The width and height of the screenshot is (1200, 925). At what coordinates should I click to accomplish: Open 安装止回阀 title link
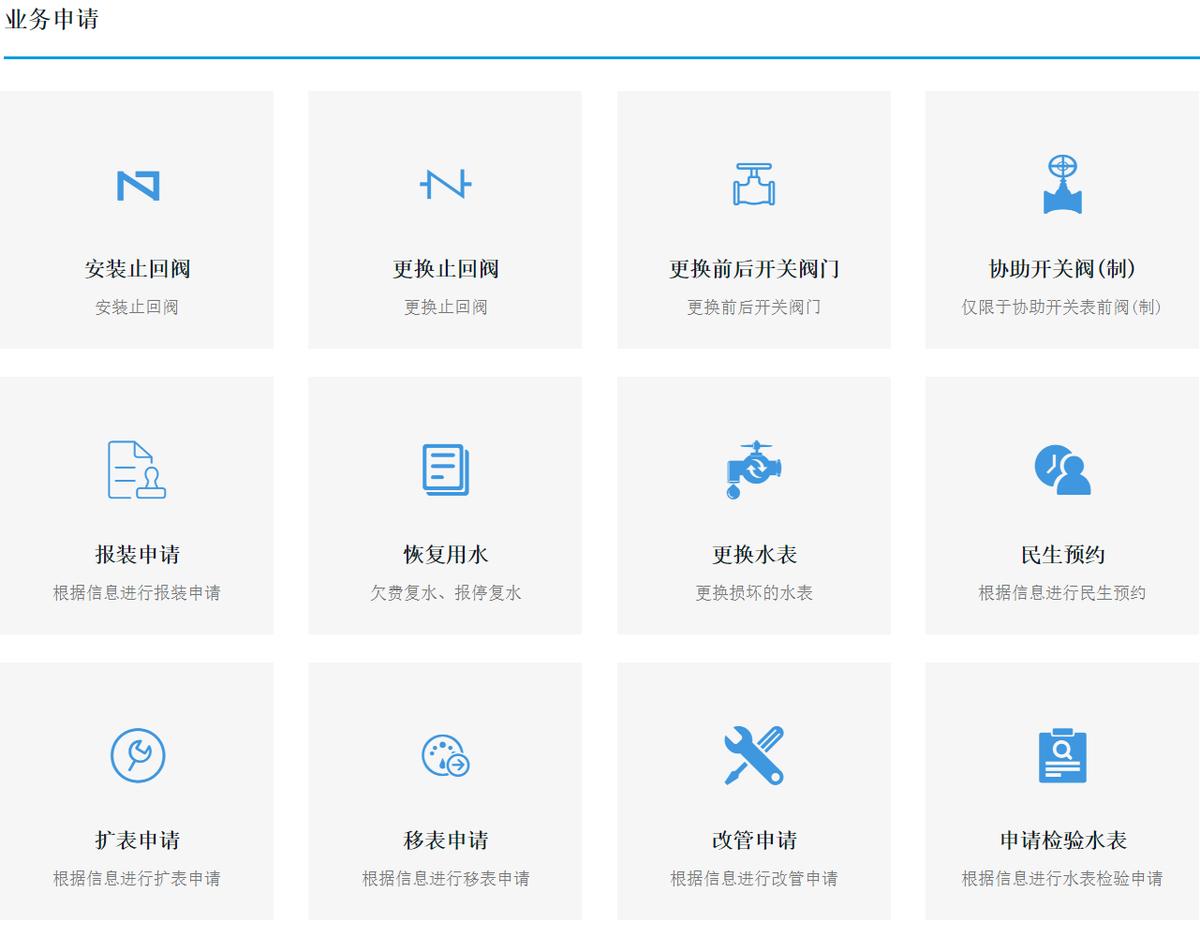137,269
